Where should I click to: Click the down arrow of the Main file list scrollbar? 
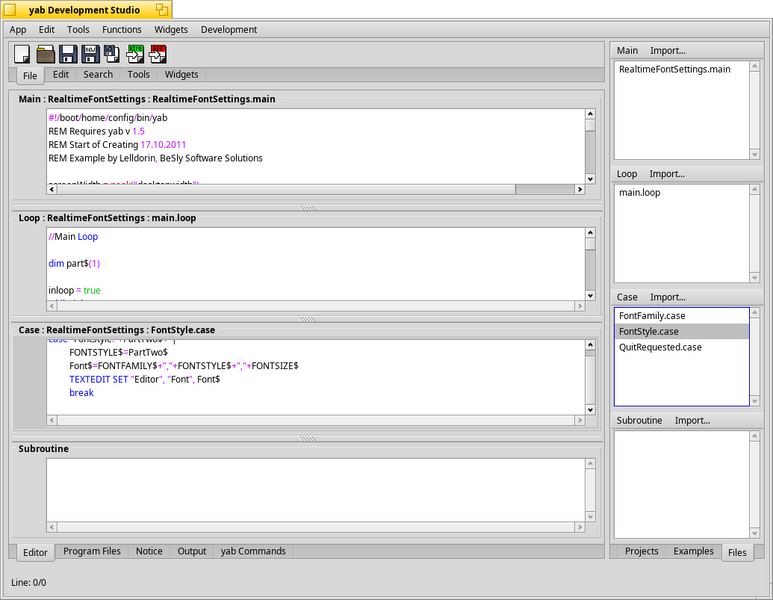pos(754,155)
